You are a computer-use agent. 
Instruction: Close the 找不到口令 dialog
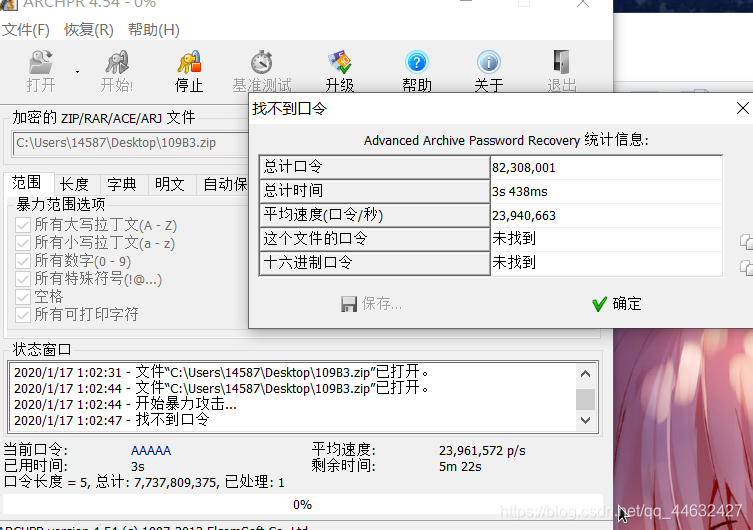pyautogui.click(x=742, y=108)
